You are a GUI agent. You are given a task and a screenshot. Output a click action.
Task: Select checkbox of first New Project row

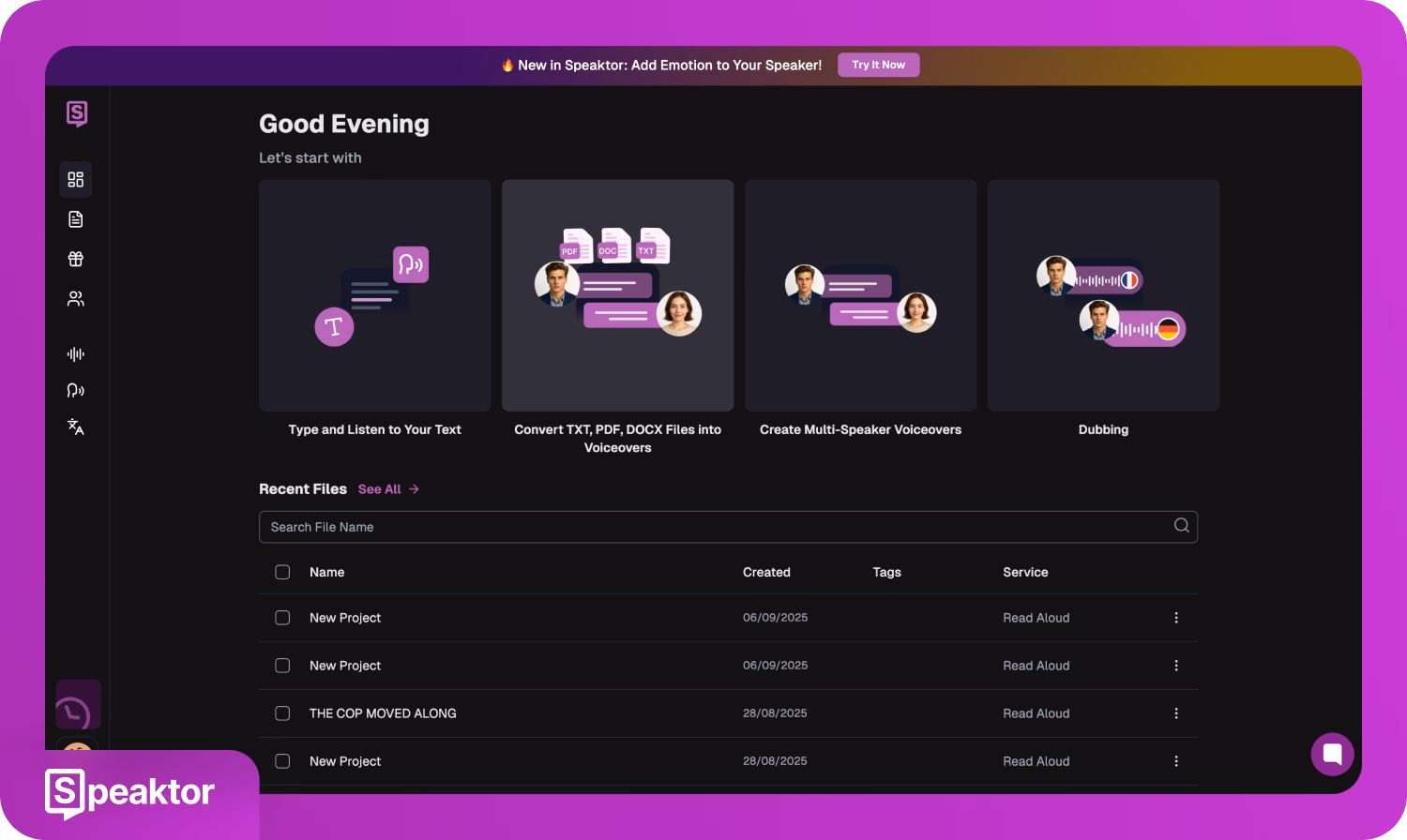click(282, 618)
